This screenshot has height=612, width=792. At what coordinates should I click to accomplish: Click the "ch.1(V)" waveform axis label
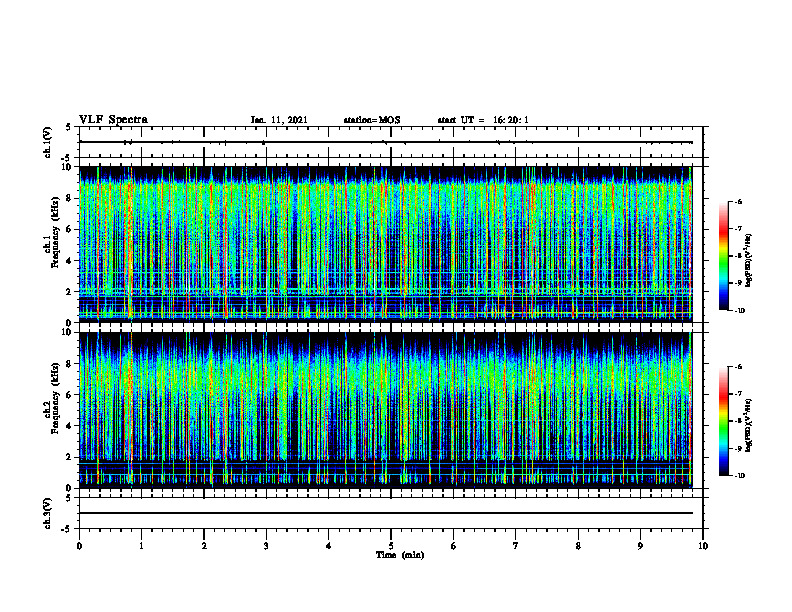(48, 142)
